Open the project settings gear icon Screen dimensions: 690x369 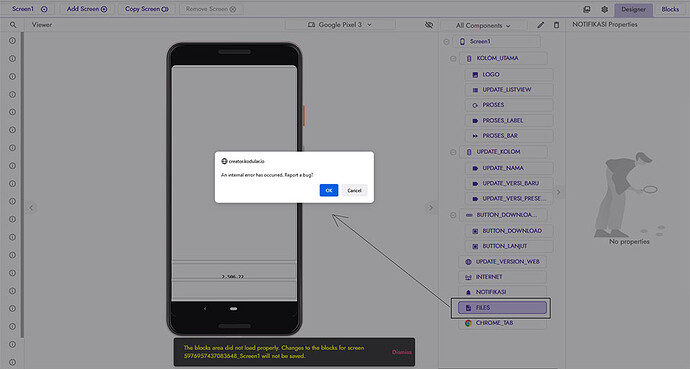(x=605, y=9)
